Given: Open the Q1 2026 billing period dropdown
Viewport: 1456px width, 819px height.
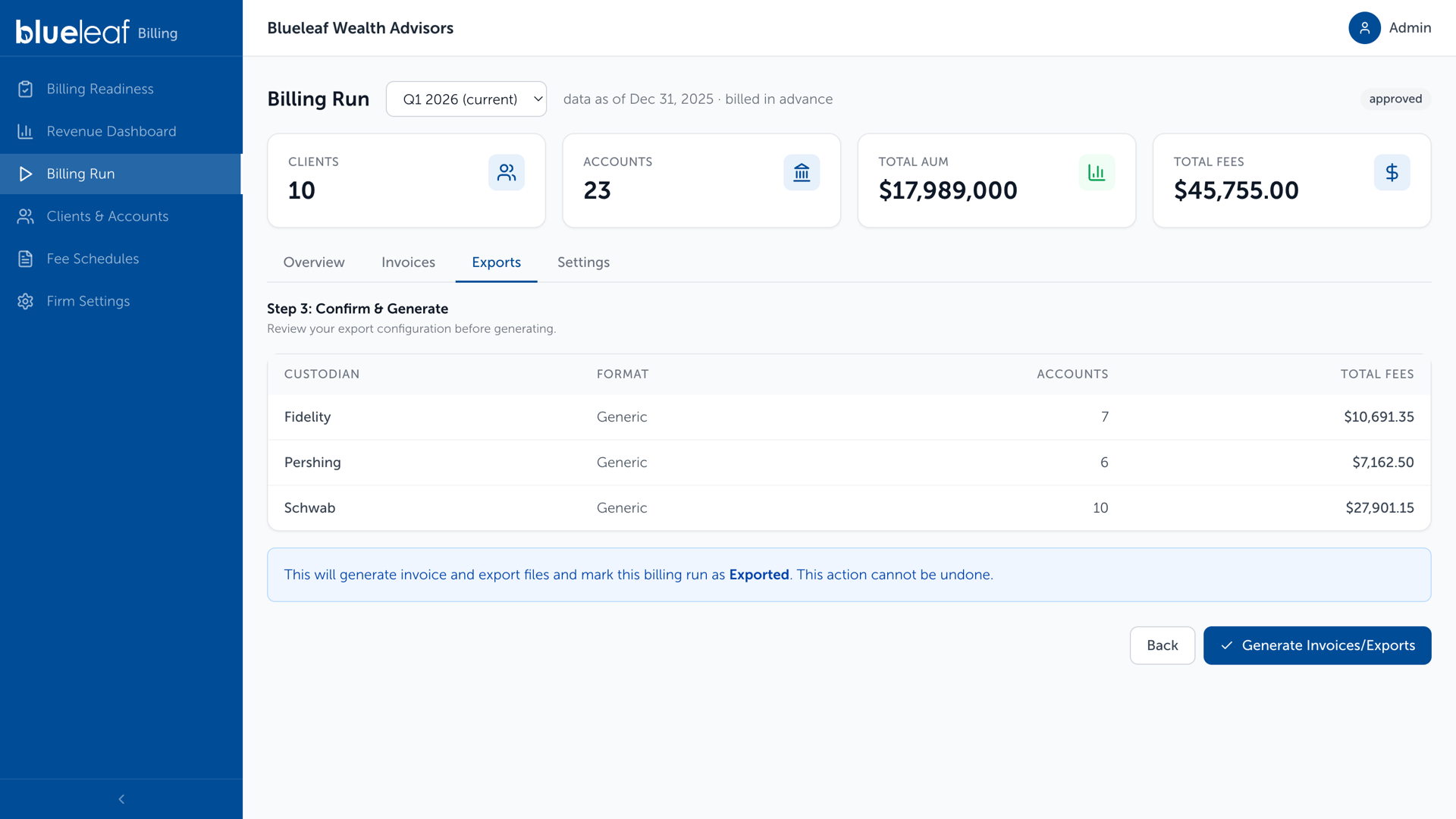Looking at the screenshot, I should (466, 99).
